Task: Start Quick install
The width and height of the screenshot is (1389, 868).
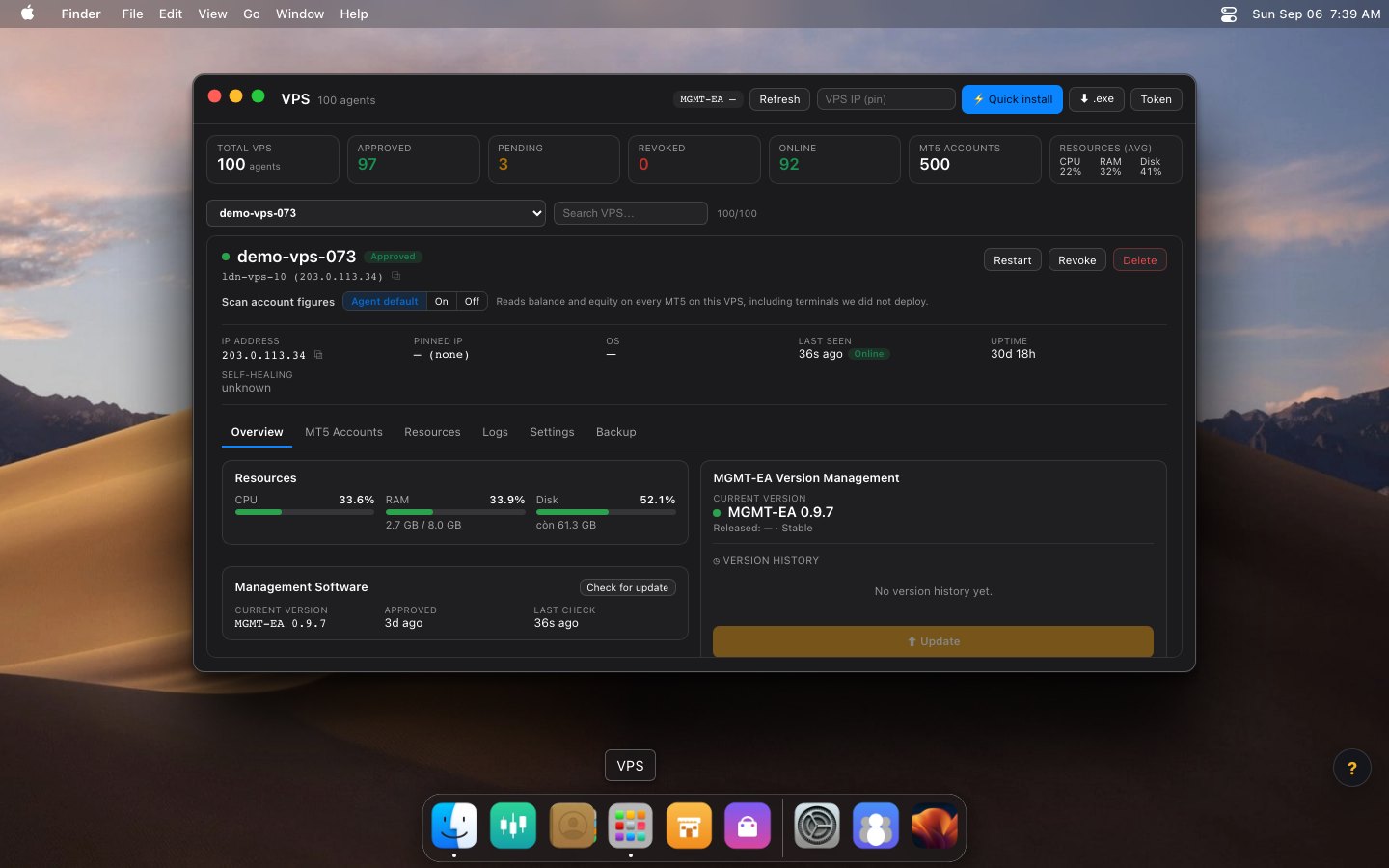Action: 1012,99
